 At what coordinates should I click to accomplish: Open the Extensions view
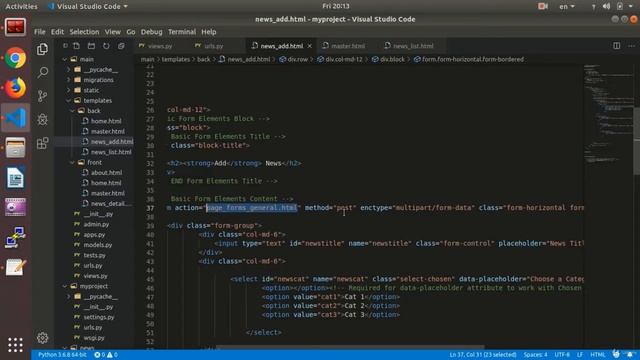click(x=42, y=143)
